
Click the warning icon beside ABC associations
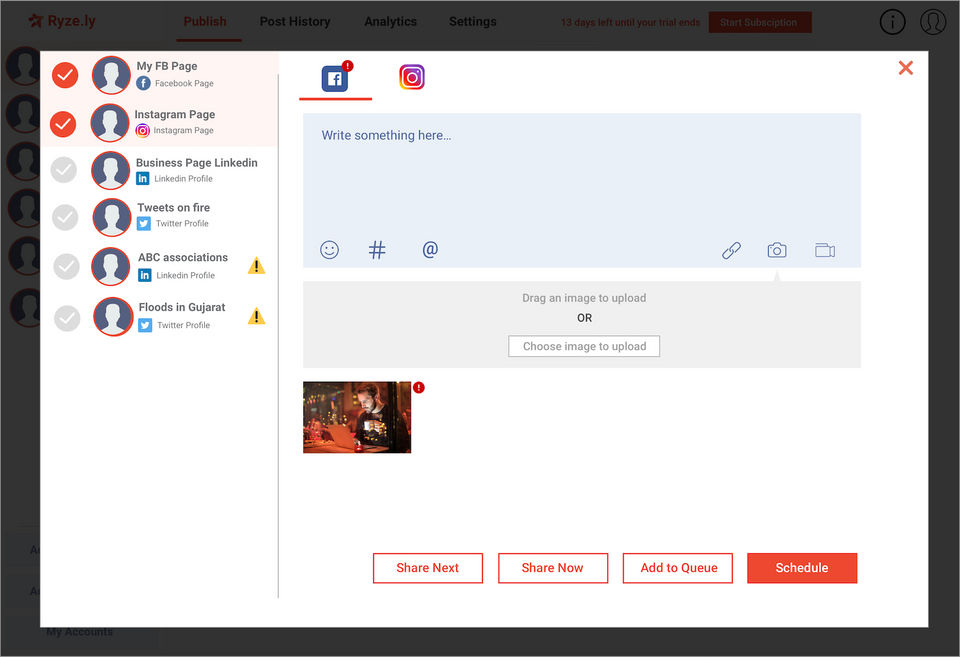coord(256,266)
